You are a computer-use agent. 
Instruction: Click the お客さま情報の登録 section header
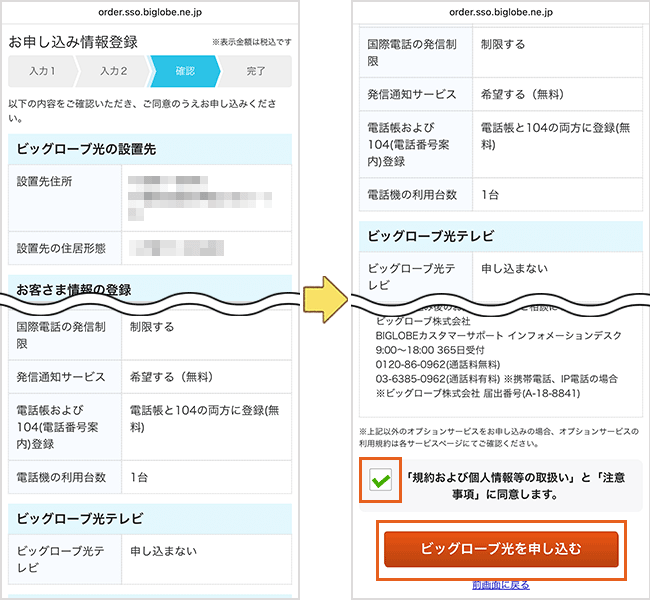(x=150, y=289)
